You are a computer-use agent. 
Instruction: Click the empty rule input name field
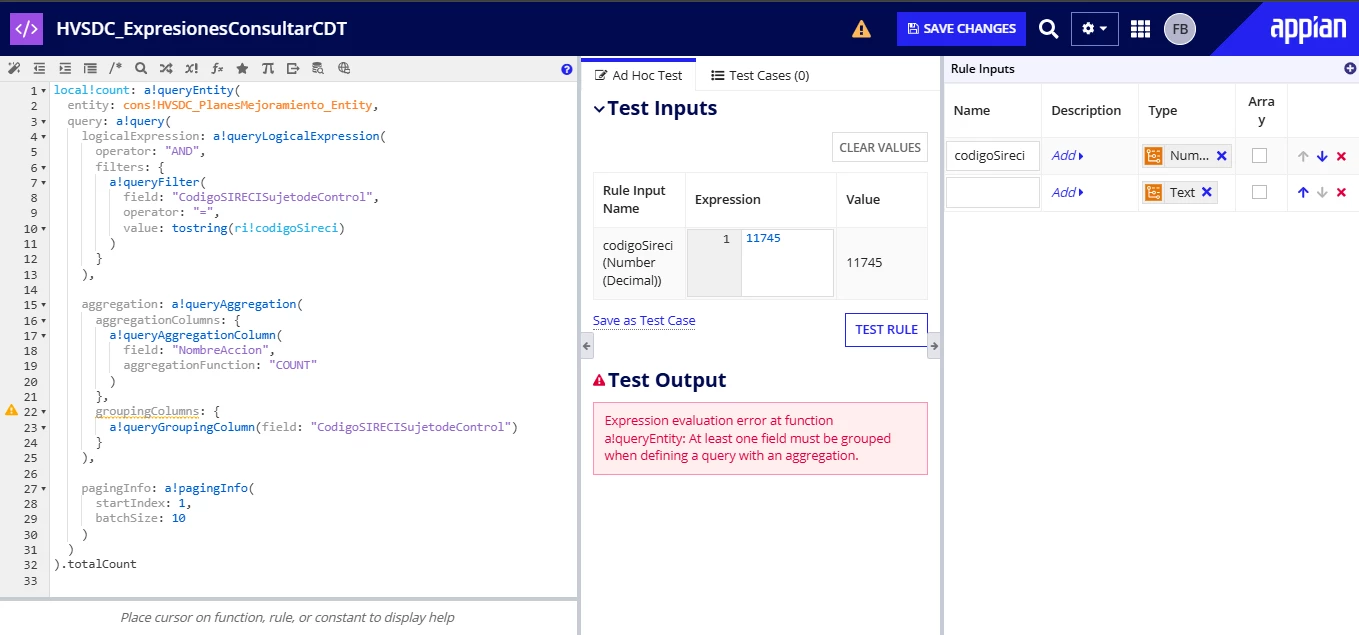pos(993,192)
